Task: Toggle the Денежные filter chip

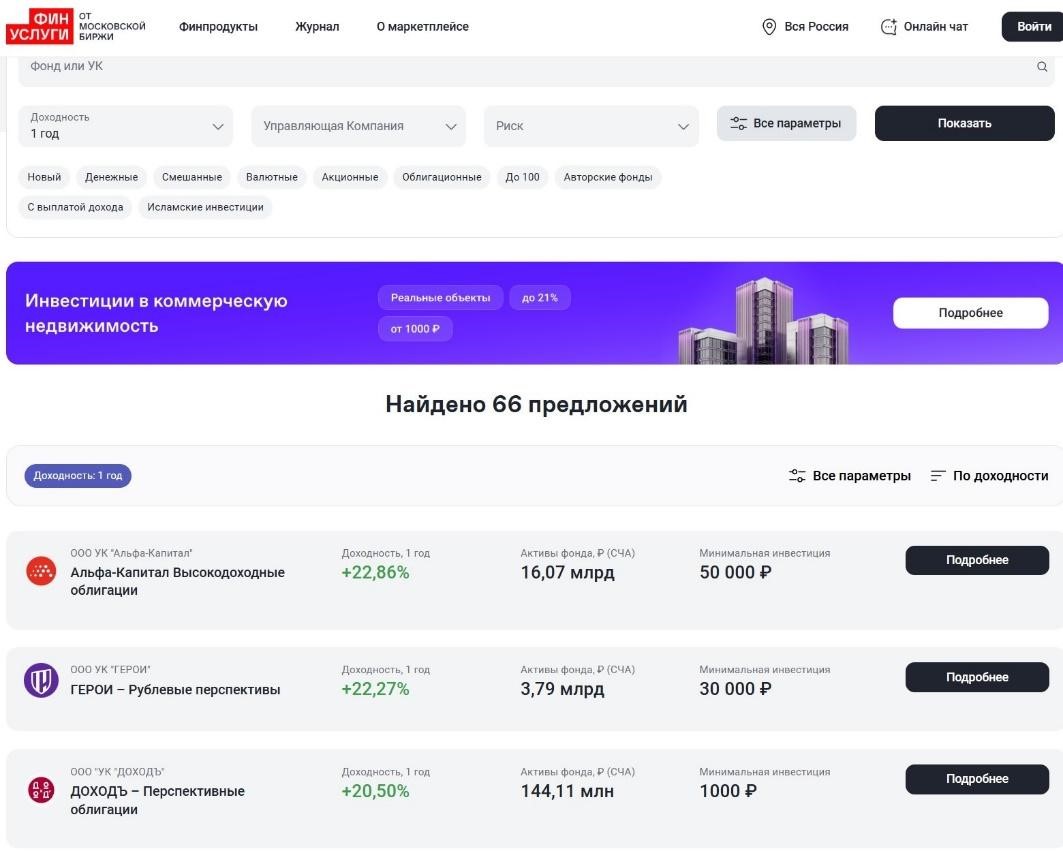Action: tap(111, 177)
